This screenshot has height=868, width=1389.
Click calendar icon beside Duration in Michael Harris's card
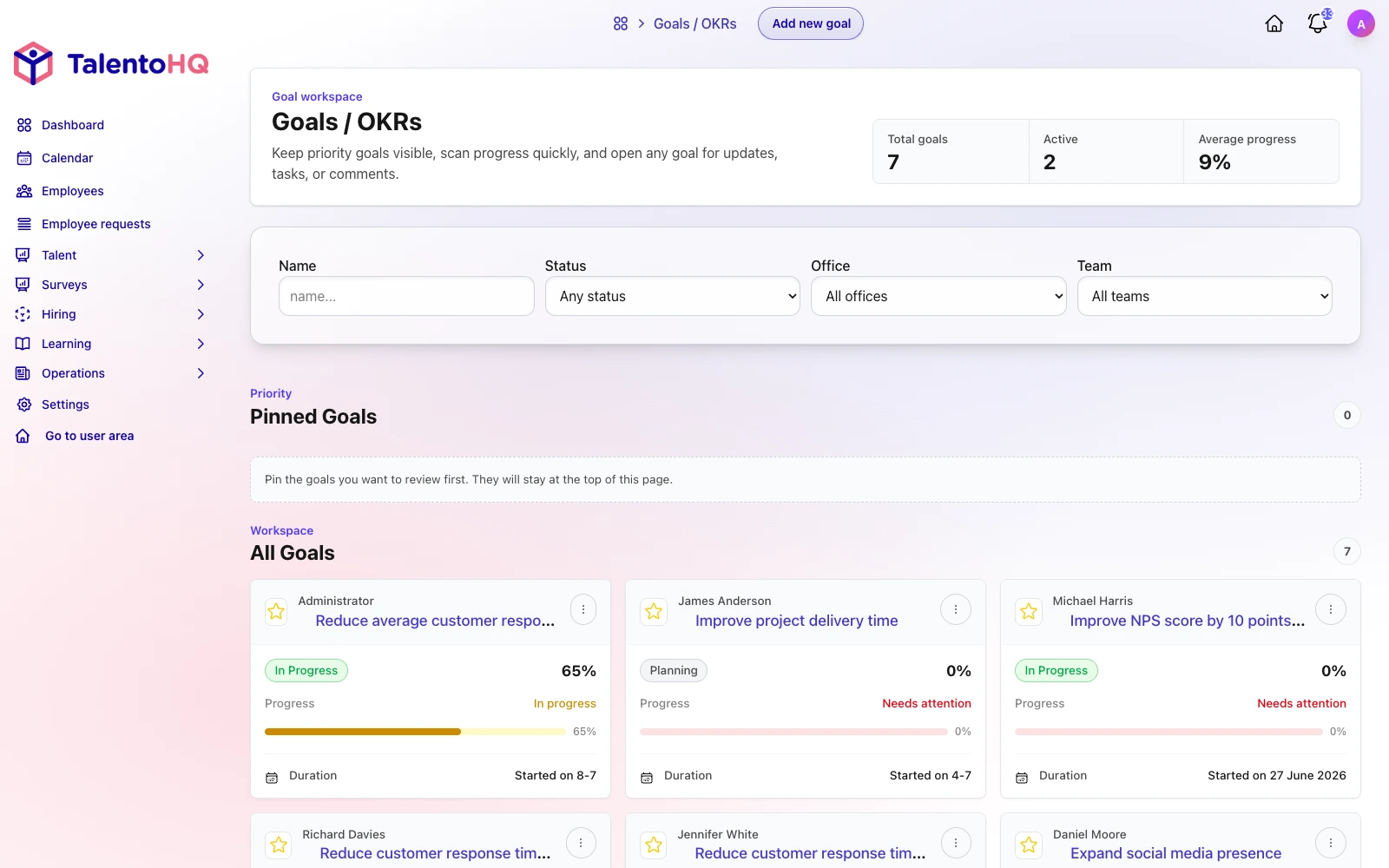1022,778
